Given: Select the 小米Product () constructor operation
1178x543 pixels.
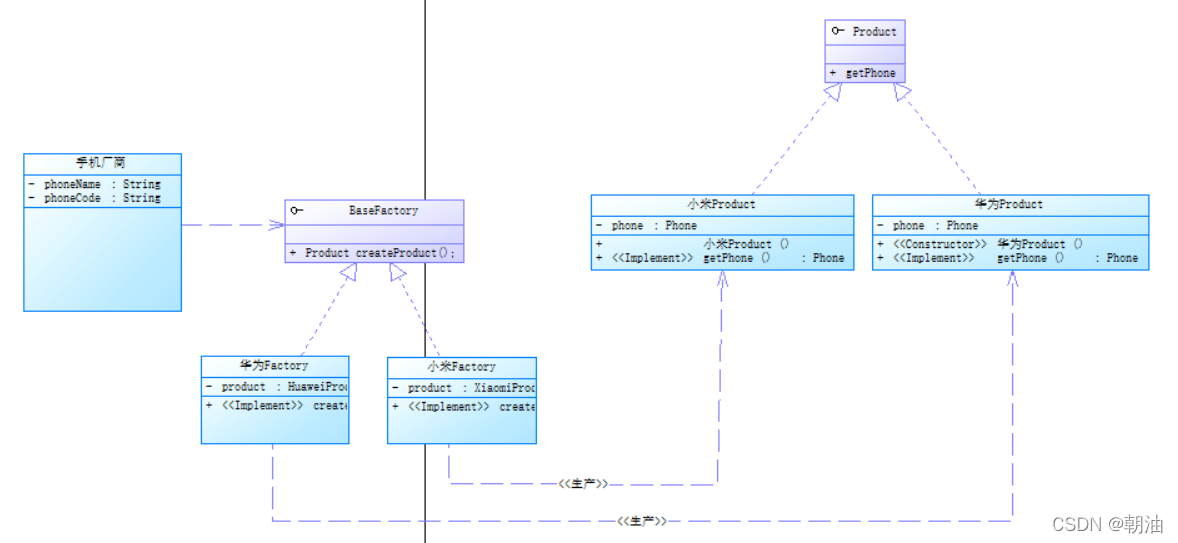Looking at the screenshot, I should click(x=693, y=244).
